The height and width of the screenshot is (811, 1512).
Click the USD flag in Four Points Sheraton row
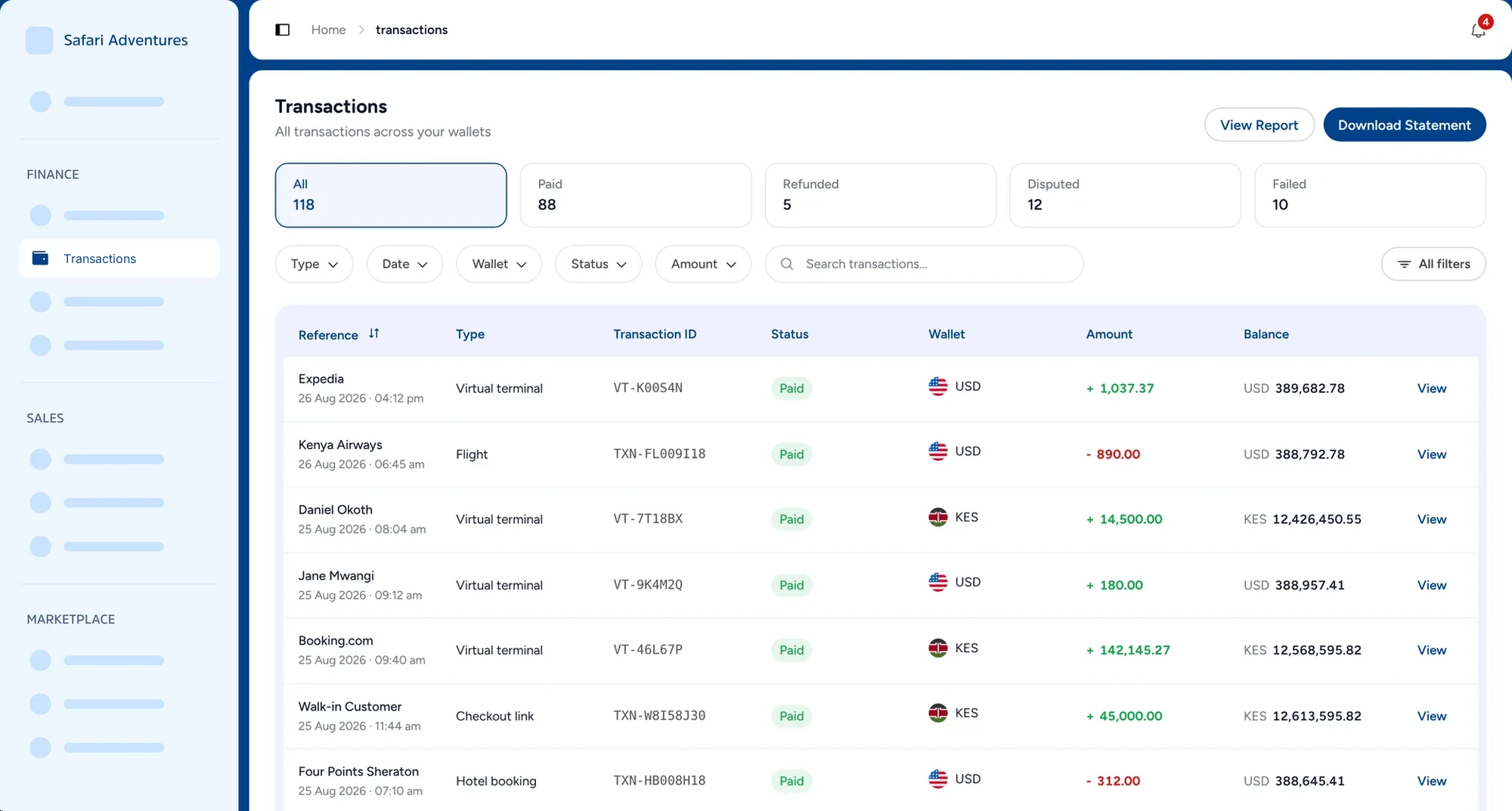click(938, 778)
